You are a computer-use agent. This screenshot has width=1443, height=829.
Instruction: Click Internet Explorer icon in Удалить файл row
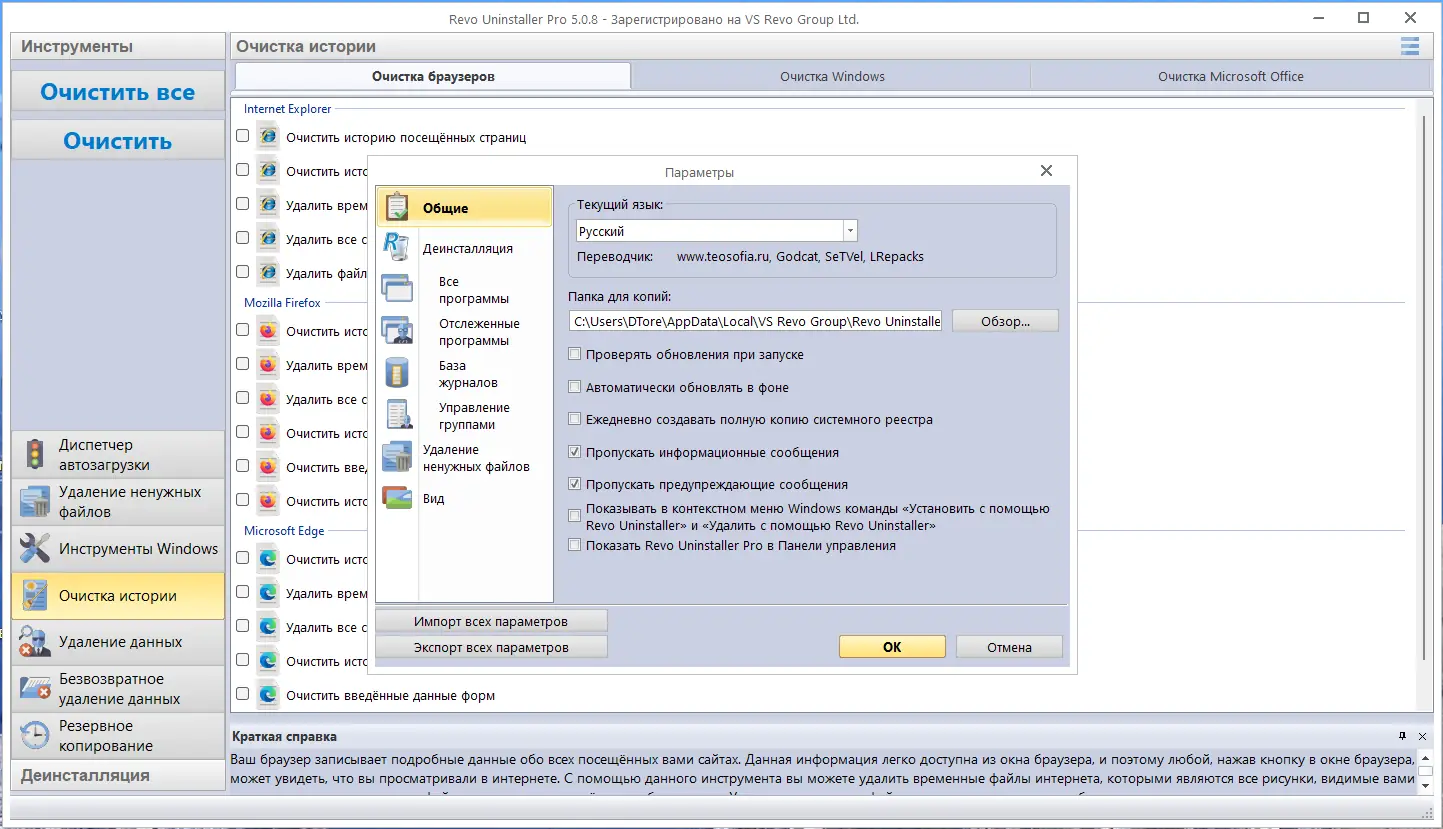(267, 273)
